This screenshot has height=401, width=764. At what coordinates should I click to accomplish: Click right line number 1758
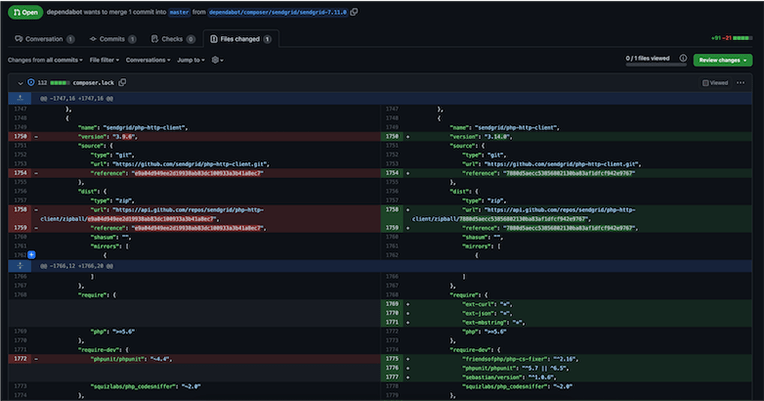(x=392, y=210)
